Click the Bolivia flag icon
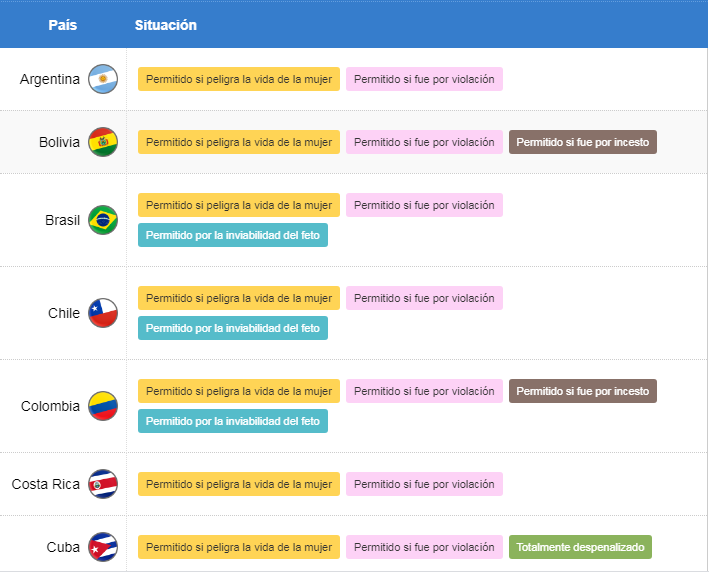This screenshot has width=709, height=576. pyautogui.click(x=103, y=142)
